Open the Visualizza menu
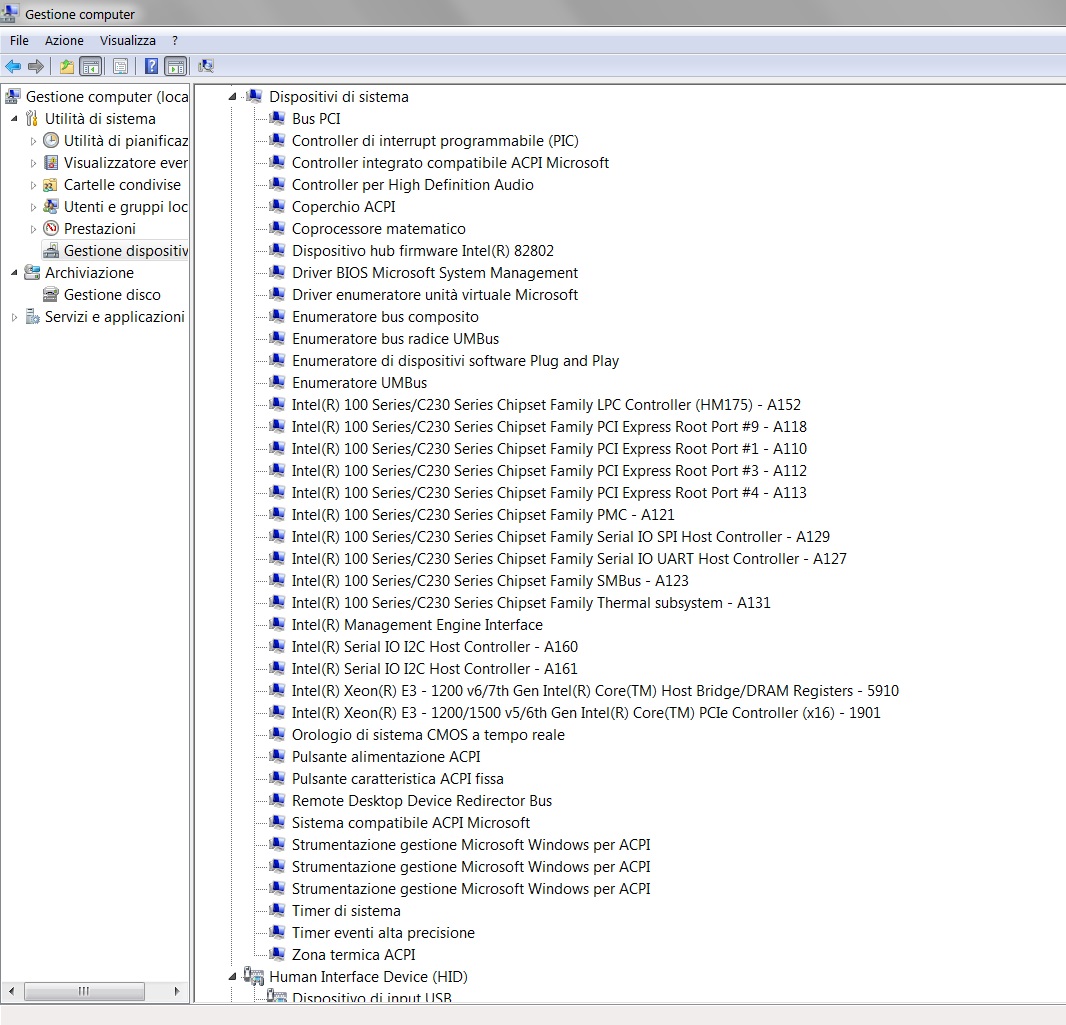Viewport: 1066px width, 1025px height. [x=127, y=40]
